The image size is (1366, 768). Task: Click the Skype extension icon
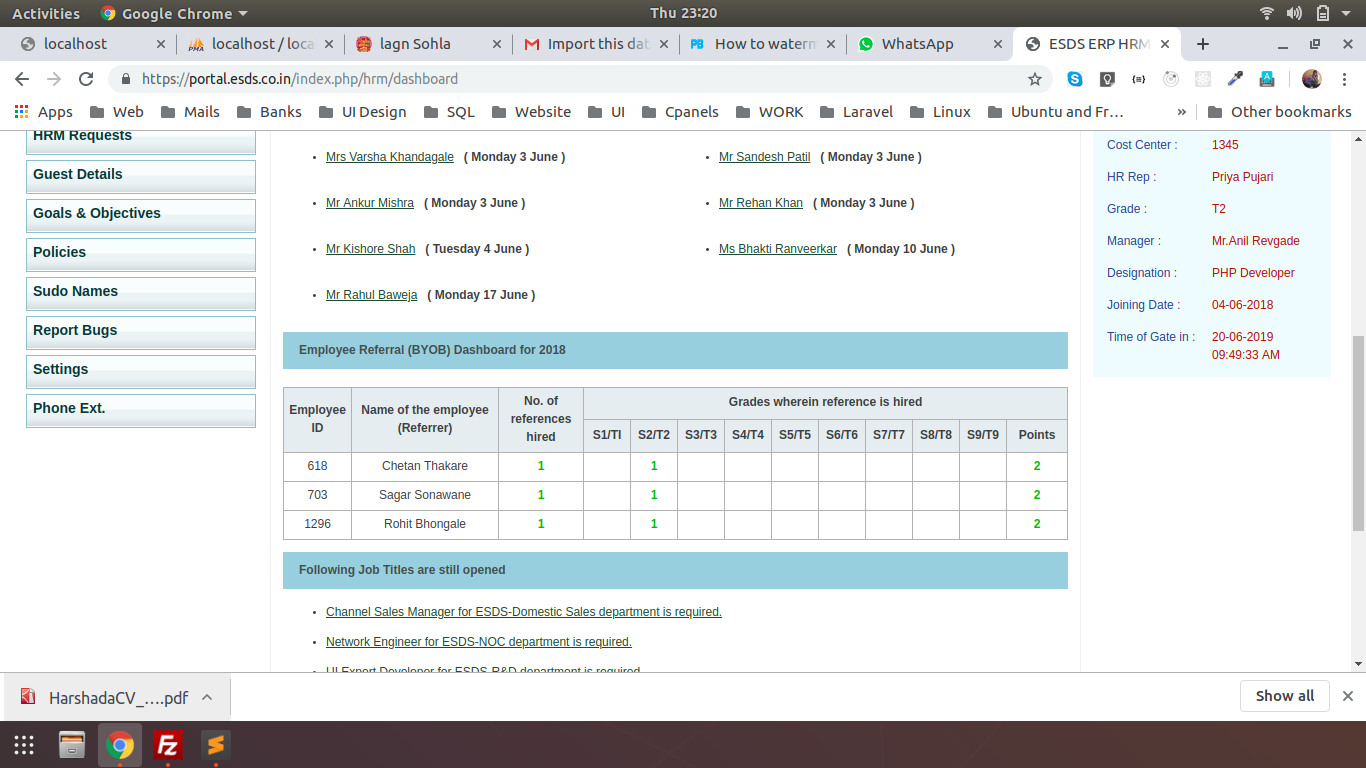(x=1075, y=79)
